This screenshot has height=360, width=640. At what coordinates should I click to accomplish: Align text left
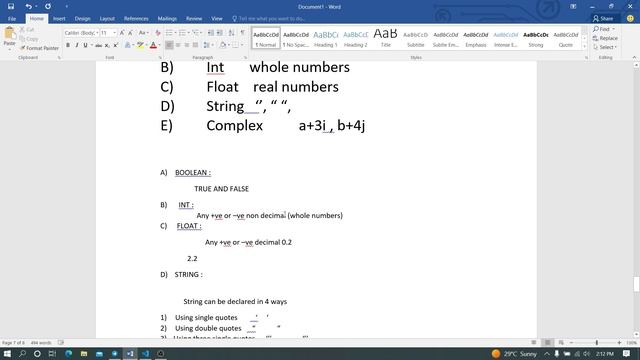[x=169, y=45]
